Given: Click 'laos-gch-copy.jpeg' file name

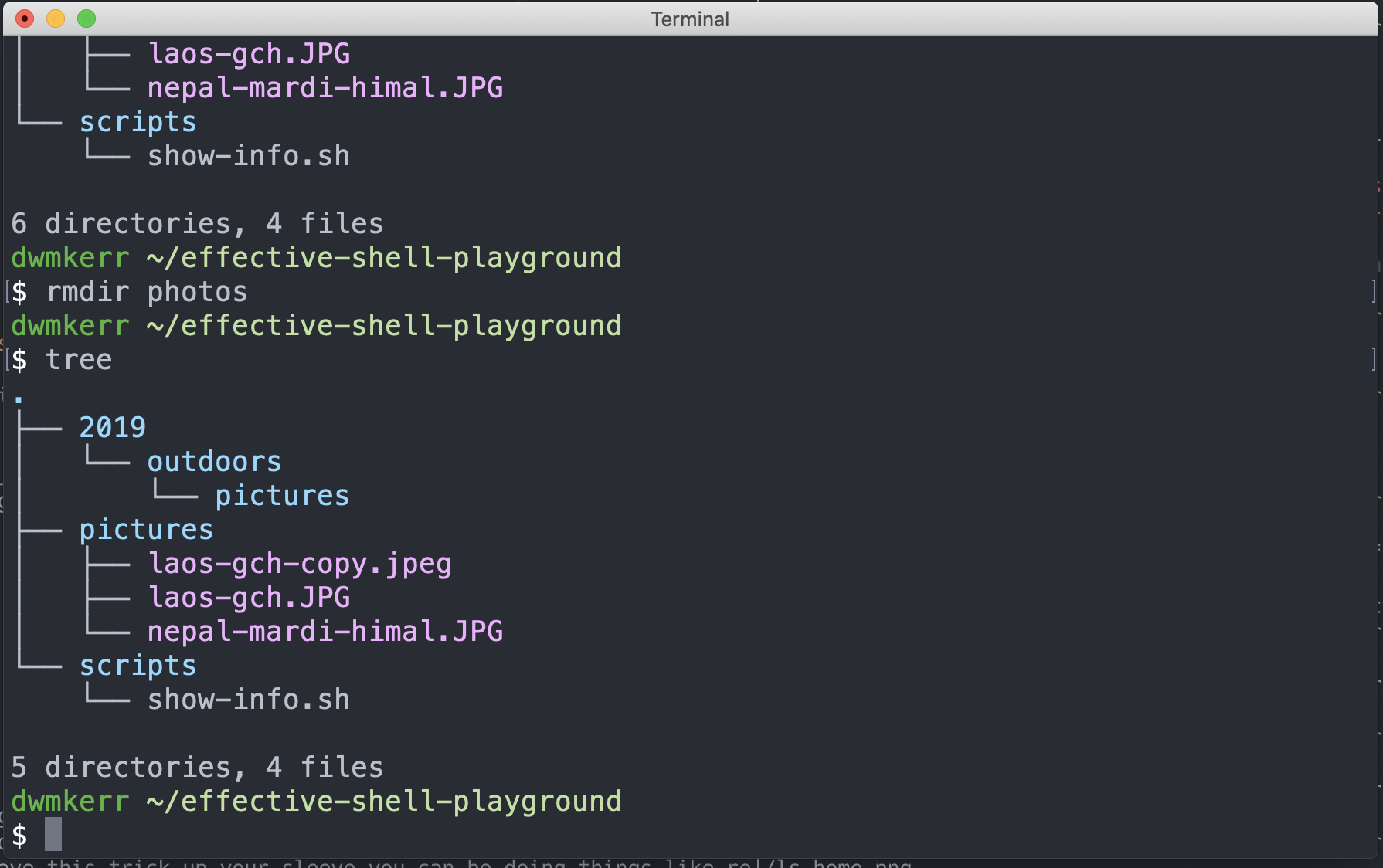Looking at the screenshot, I should click(300, 564).
